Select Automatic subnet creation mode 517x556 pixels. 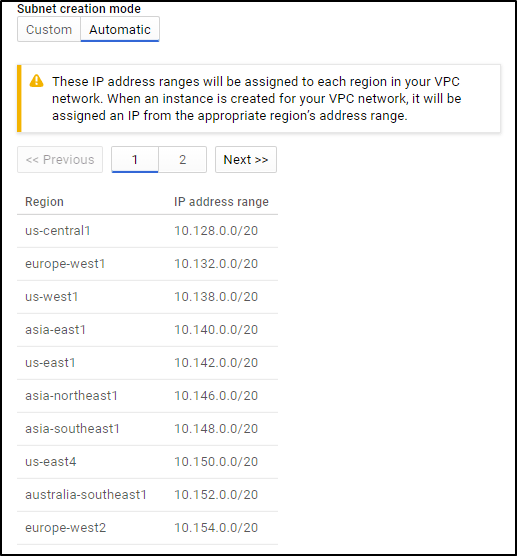pos(120,29)
